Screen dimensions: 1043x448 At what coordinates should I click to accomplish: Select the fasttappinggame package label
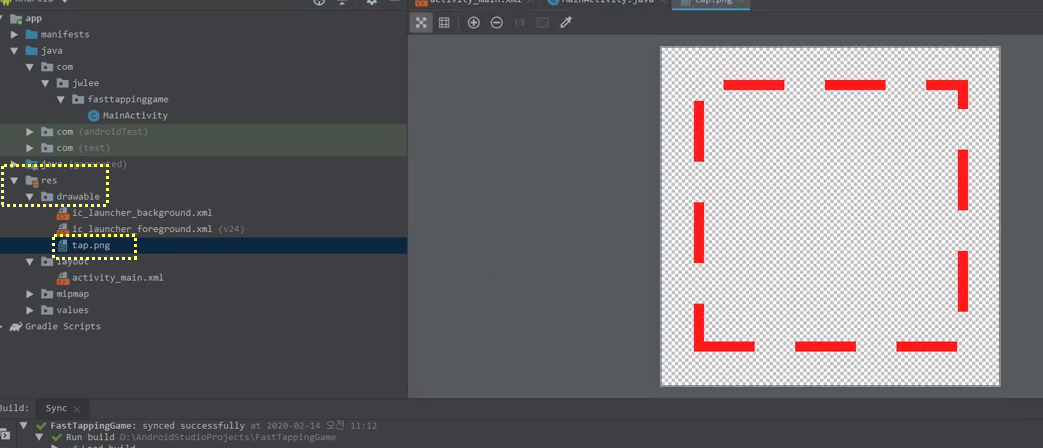[x=128, y=99]
